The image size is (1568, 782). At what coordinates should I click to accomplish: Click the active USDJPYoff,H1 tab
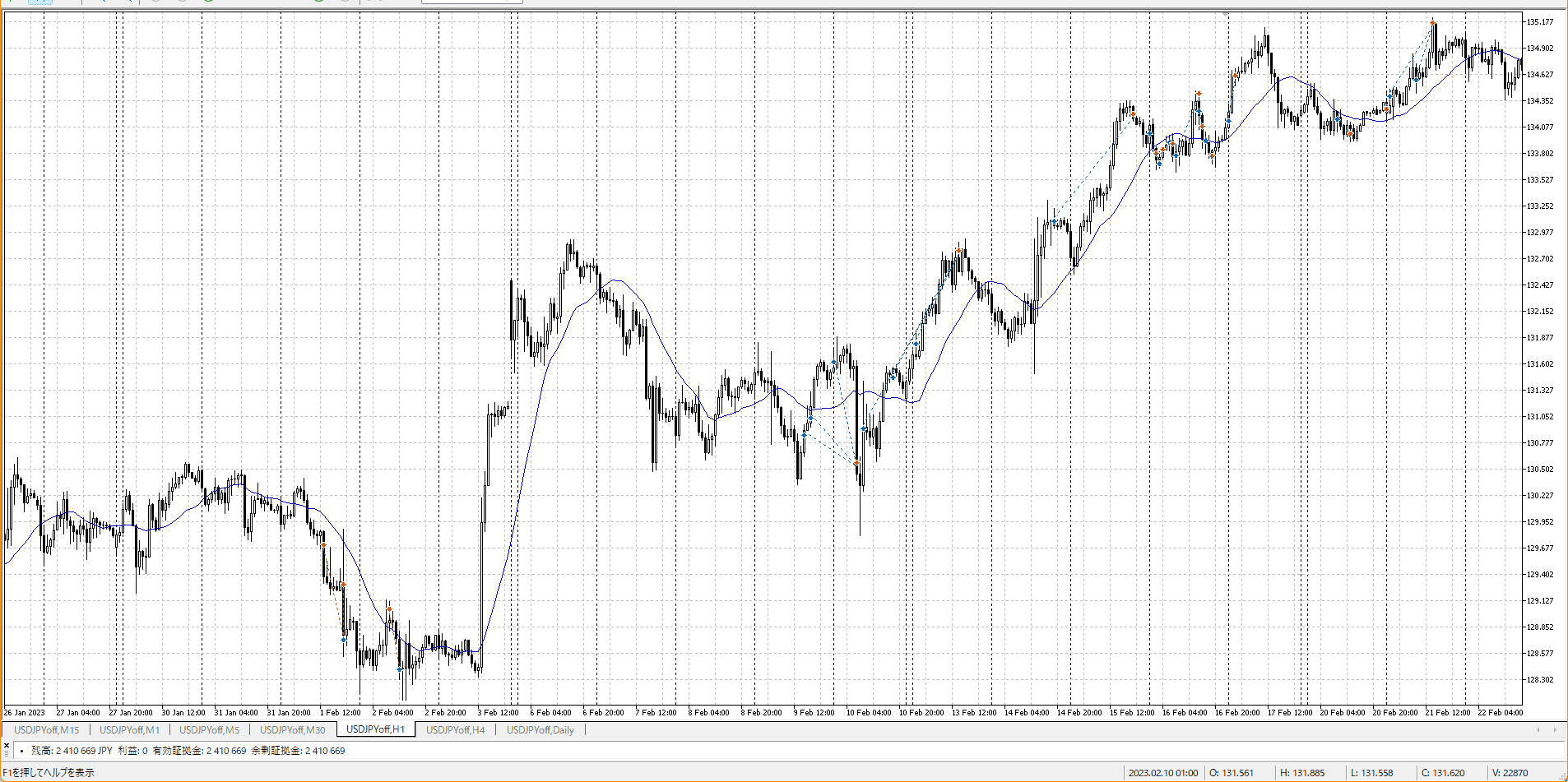click(x=375, y=729)
